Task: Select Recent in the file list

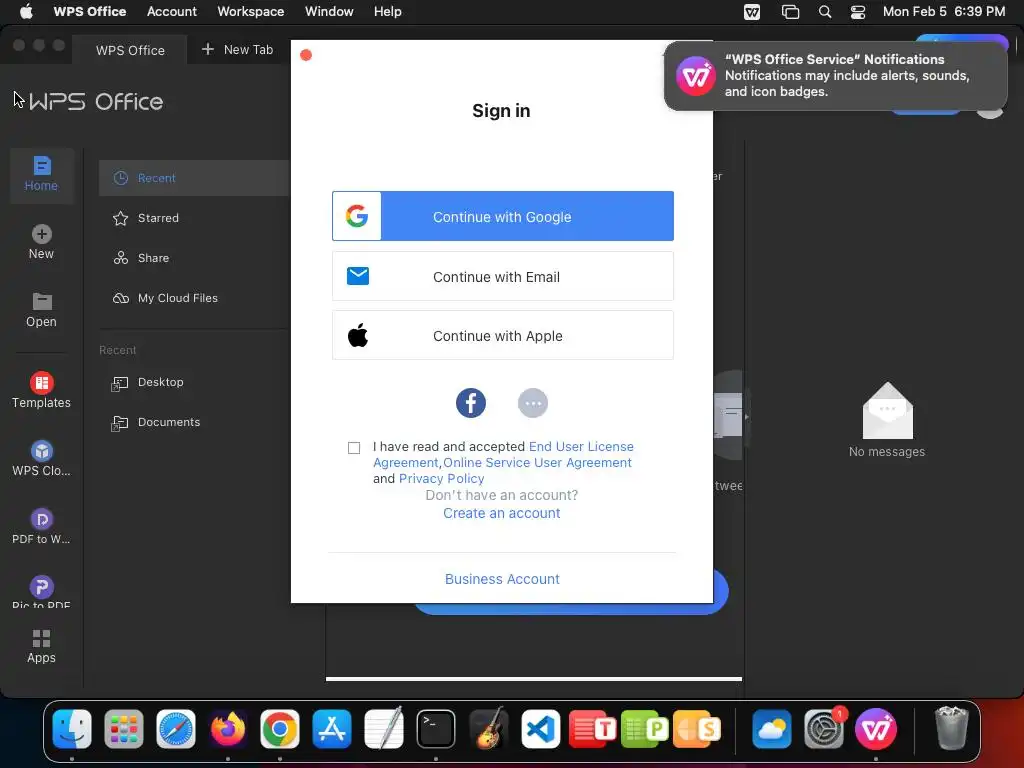Action: click(194, 178)
